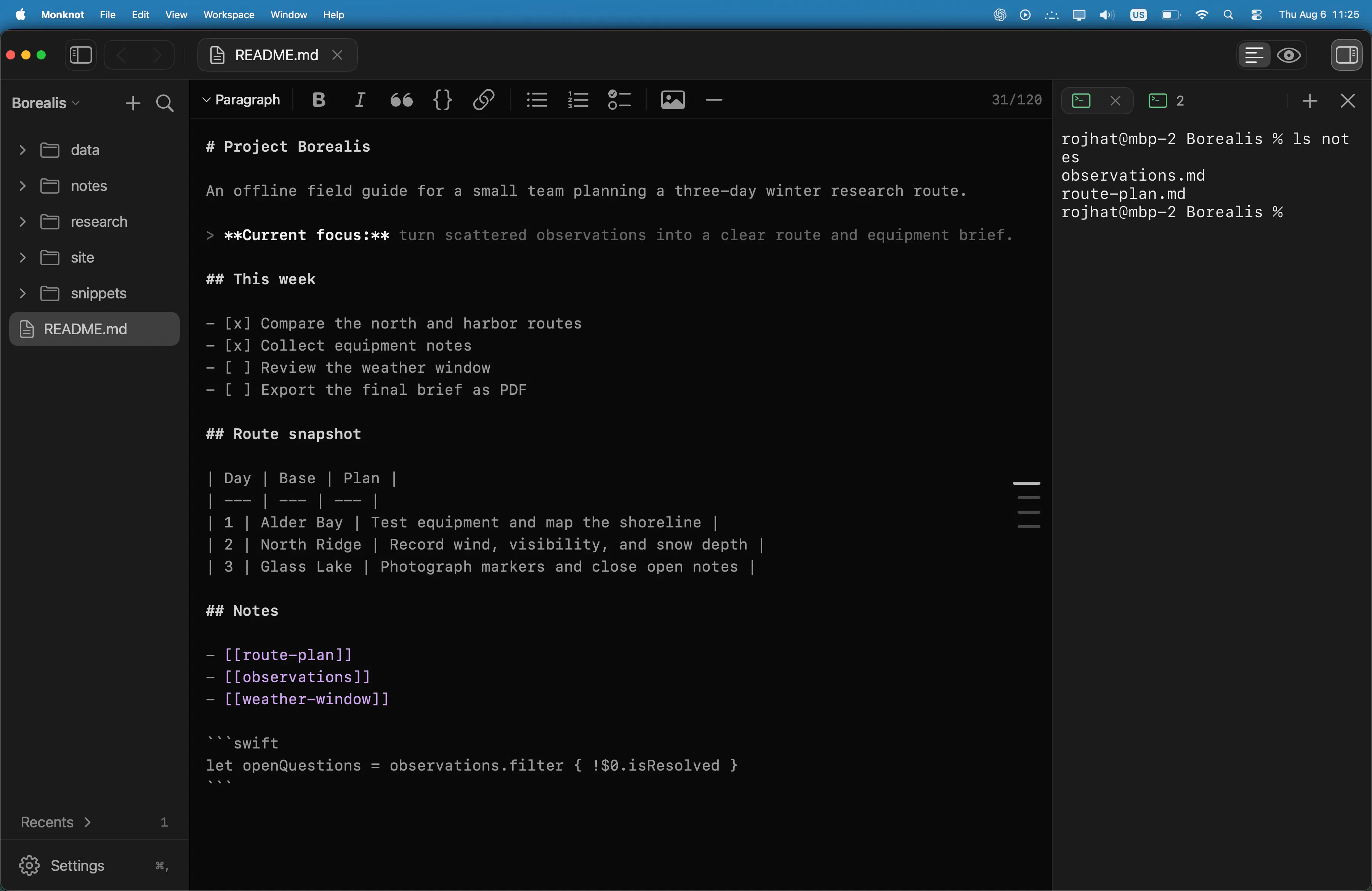This screenshot has width=1372, height=891.
Task: Apply italic formatting
Action: tap(360, 100)
